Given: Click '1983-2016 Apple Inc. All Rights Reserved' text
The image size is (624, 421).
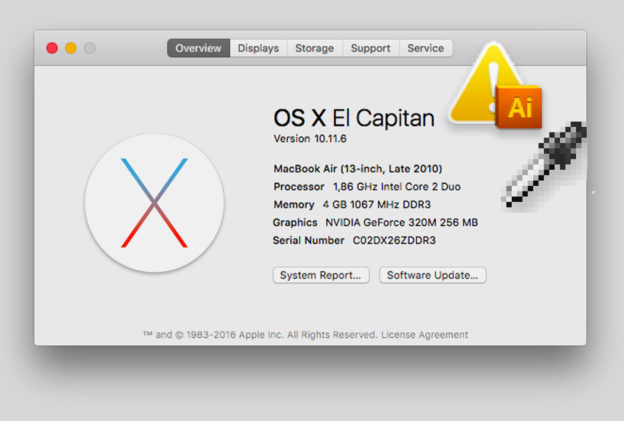Looking at the screenshot, I should [x=282, y=335].
